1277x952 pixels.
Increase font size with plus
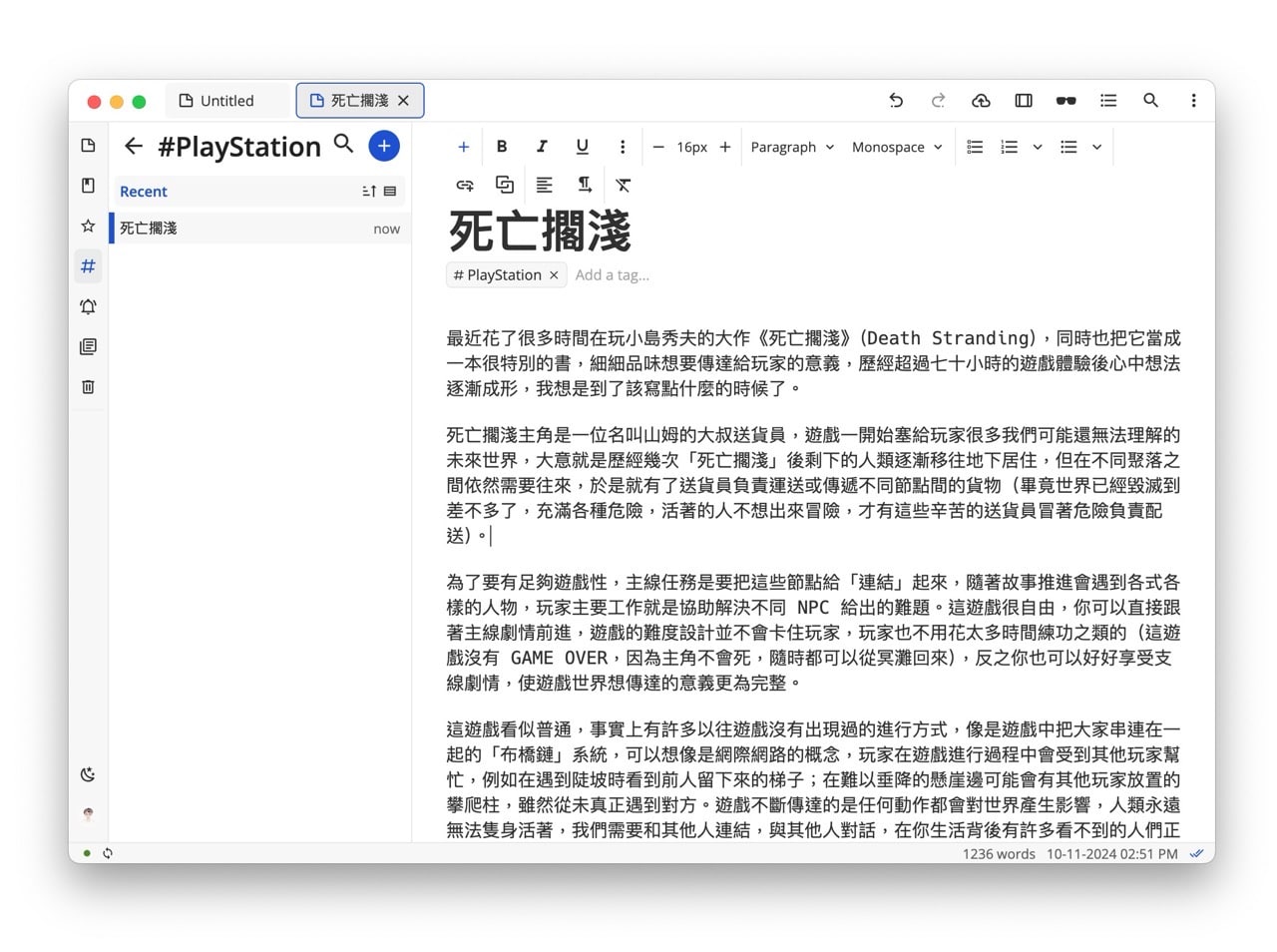pos(725,147)
